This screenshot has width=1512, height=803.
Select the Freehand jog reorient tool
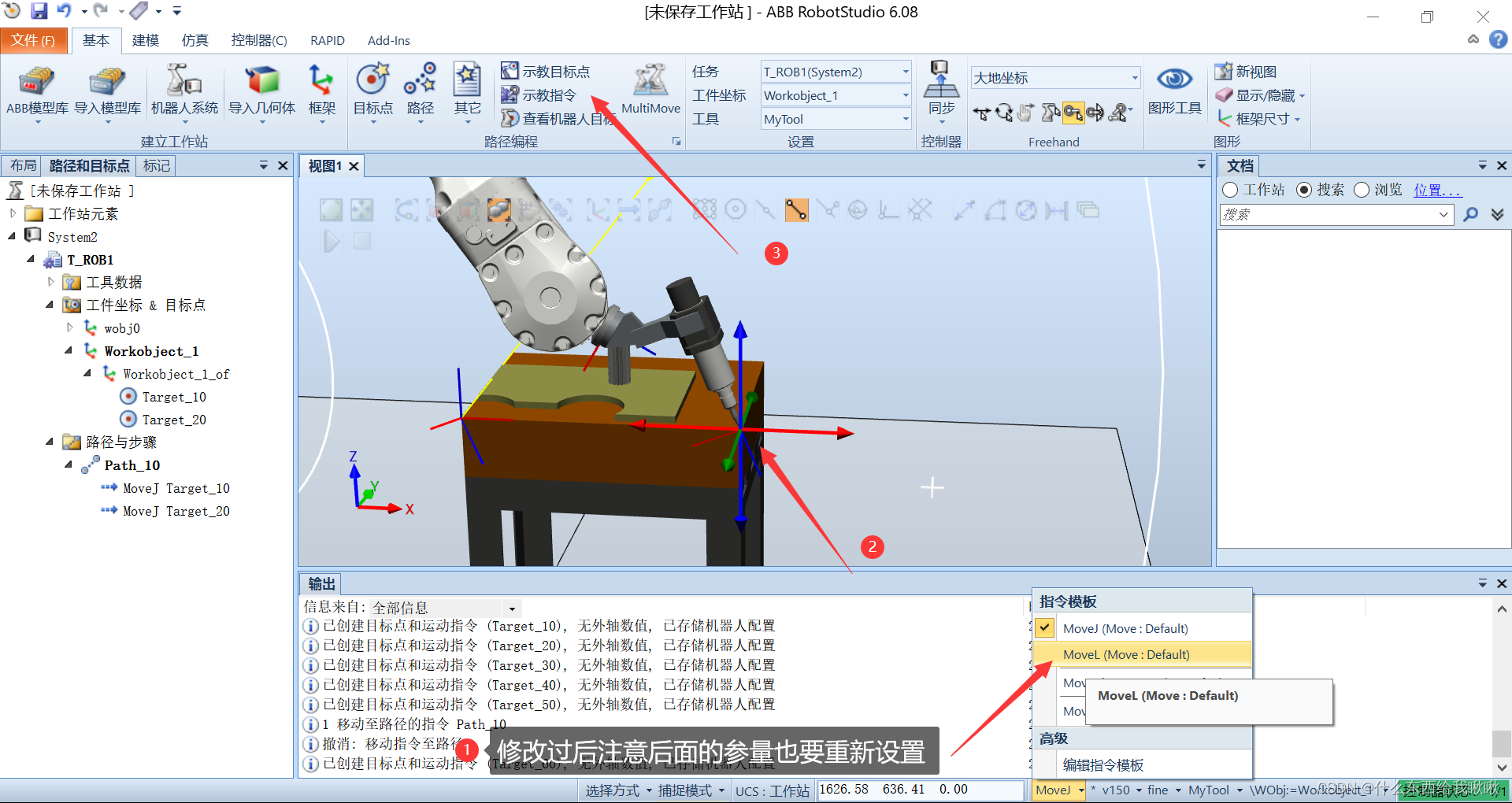[x=1095, y=113]
